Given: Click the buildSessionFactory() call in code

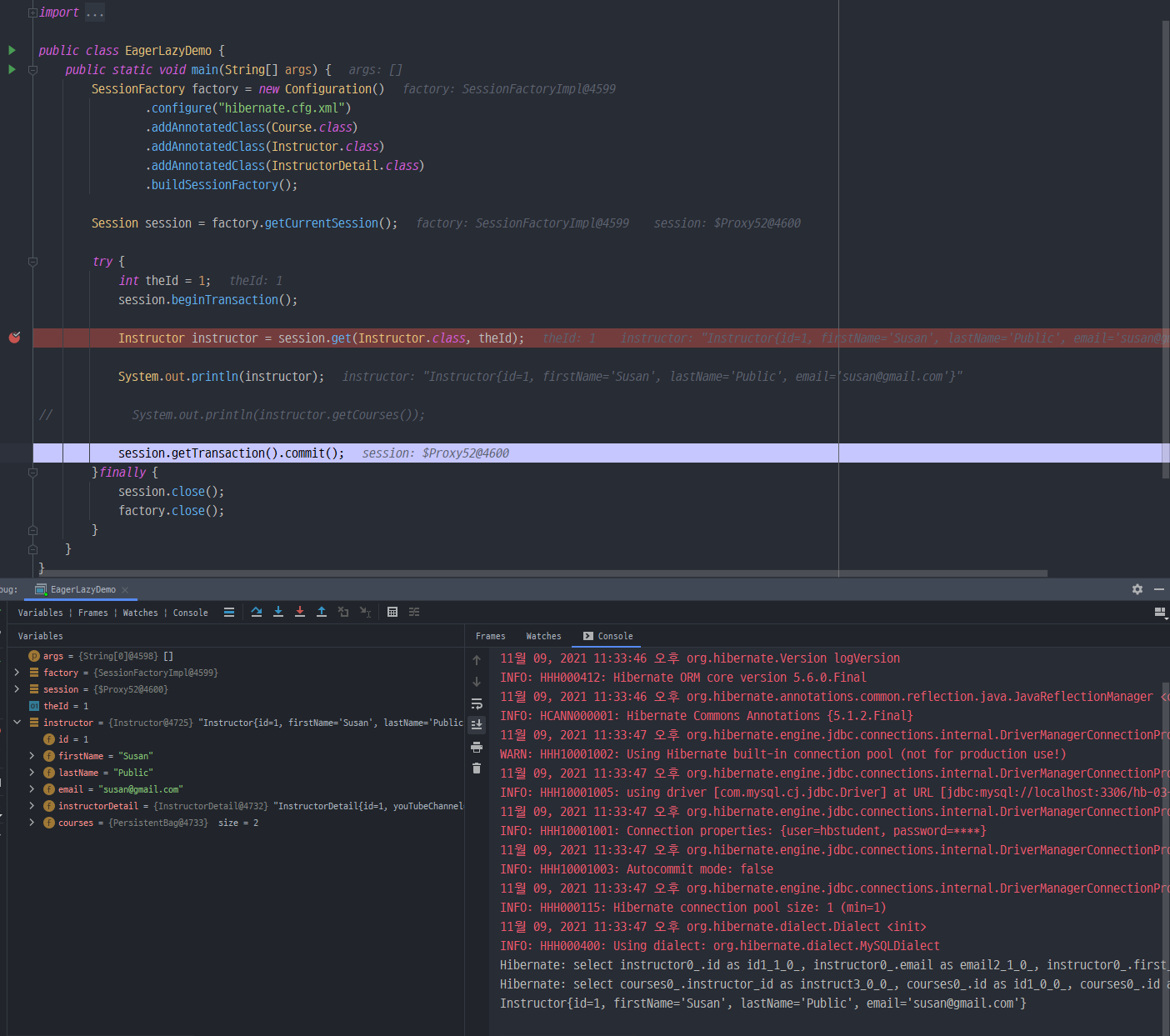Looking at the screenshot, I should tap(221, 185).
